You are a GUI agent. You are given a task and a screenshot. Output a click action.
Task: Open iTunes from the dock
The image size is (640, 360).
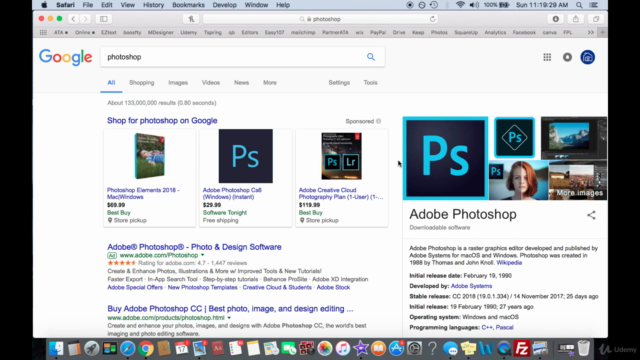click(343, 348)
